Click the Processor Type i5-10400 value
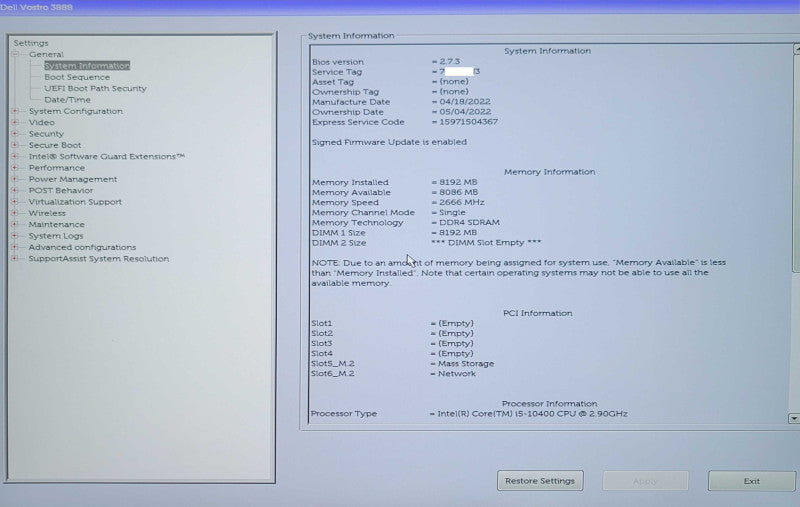This screenshot has width=800, height=507. (x=533, y=414)
